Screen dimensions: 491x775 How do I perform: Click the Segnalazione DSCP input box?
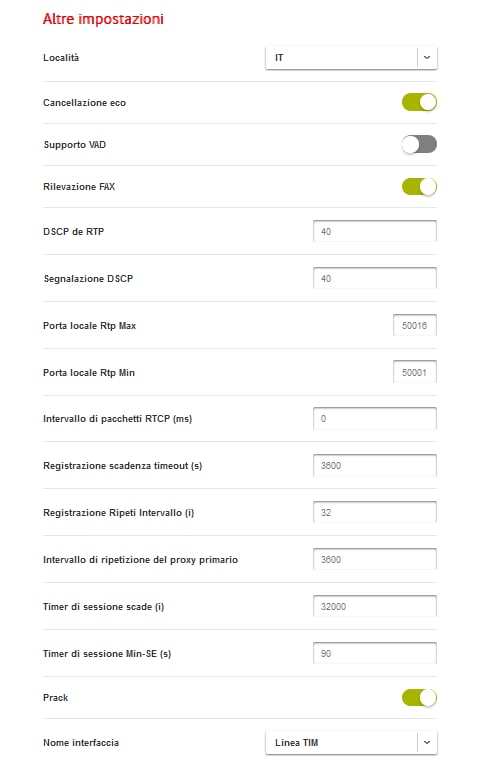click(x=375, y=278)
